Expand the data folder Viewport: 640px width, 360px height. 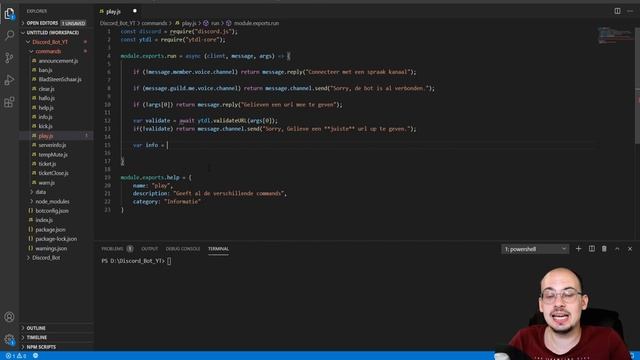pos(40,192)
